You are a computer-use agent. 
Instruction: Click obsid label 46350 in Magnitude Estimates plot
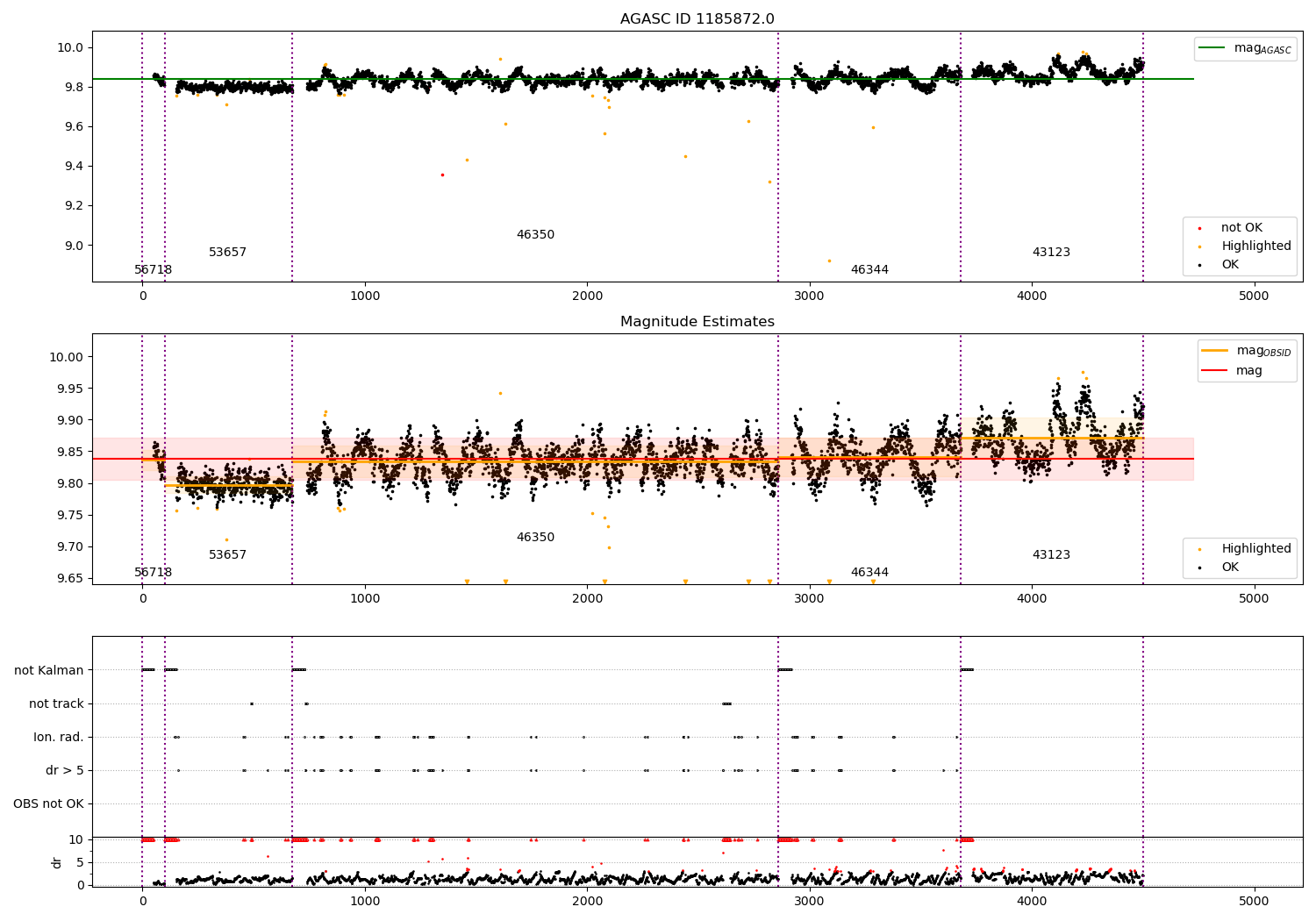point(535,538)
